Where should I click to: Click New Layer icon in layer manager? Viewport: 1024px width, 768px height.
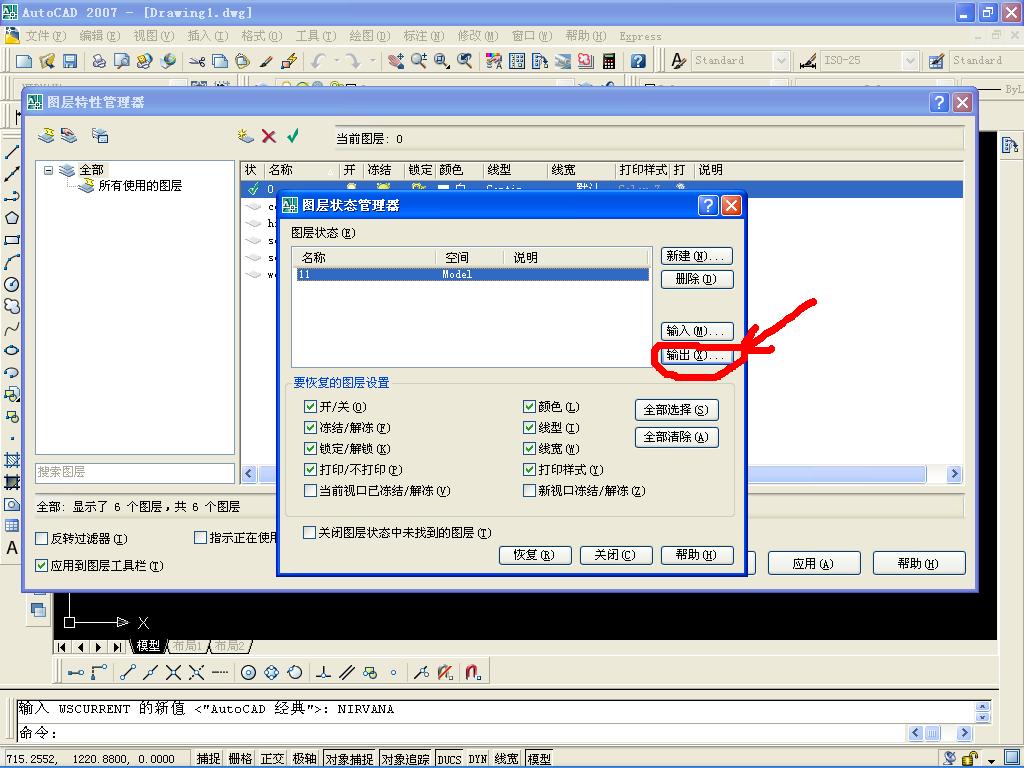click(246, 136)
